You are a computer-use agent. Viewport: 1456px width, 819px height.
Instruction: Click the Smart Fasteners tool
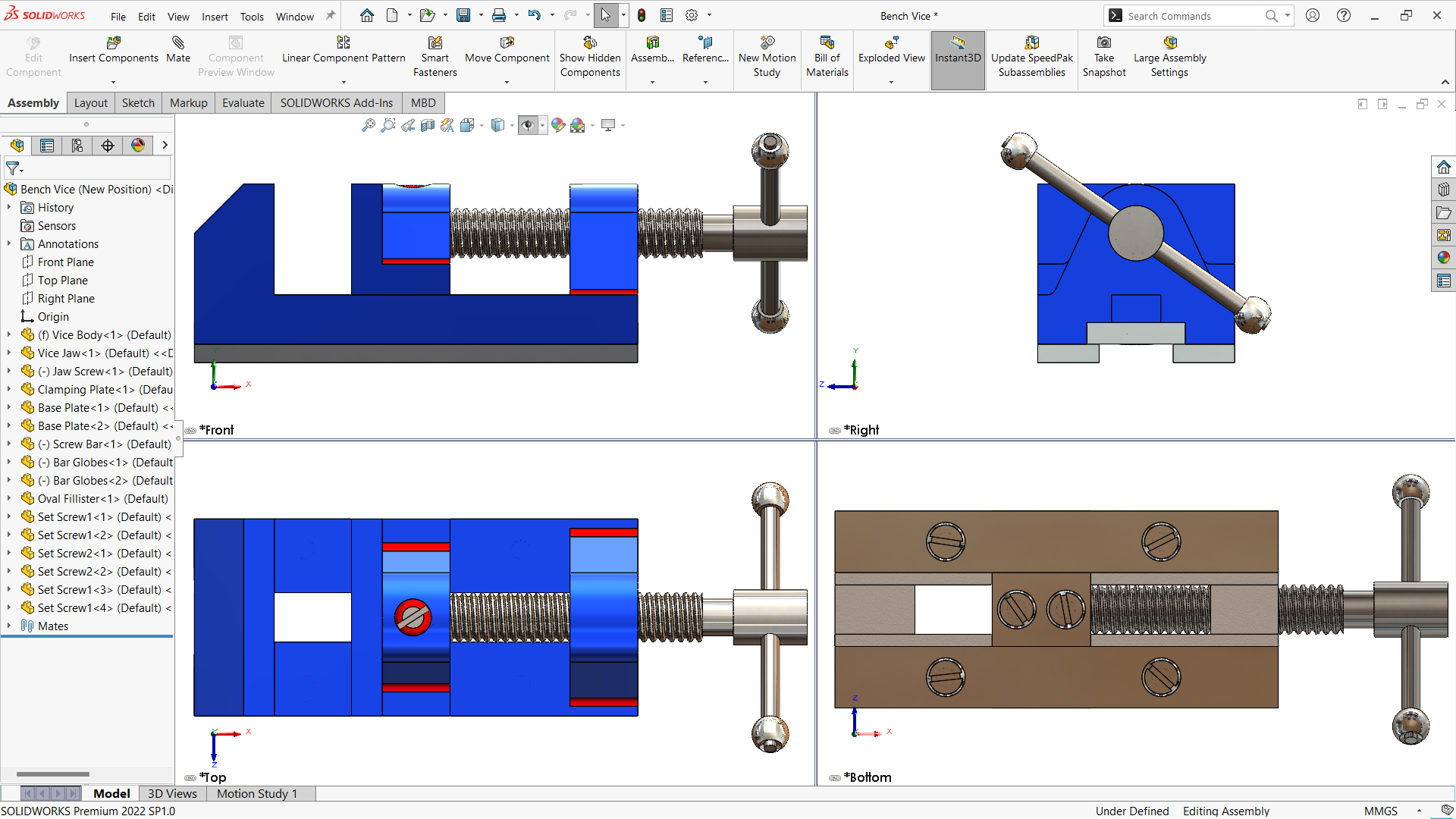(x=435, y=43)
